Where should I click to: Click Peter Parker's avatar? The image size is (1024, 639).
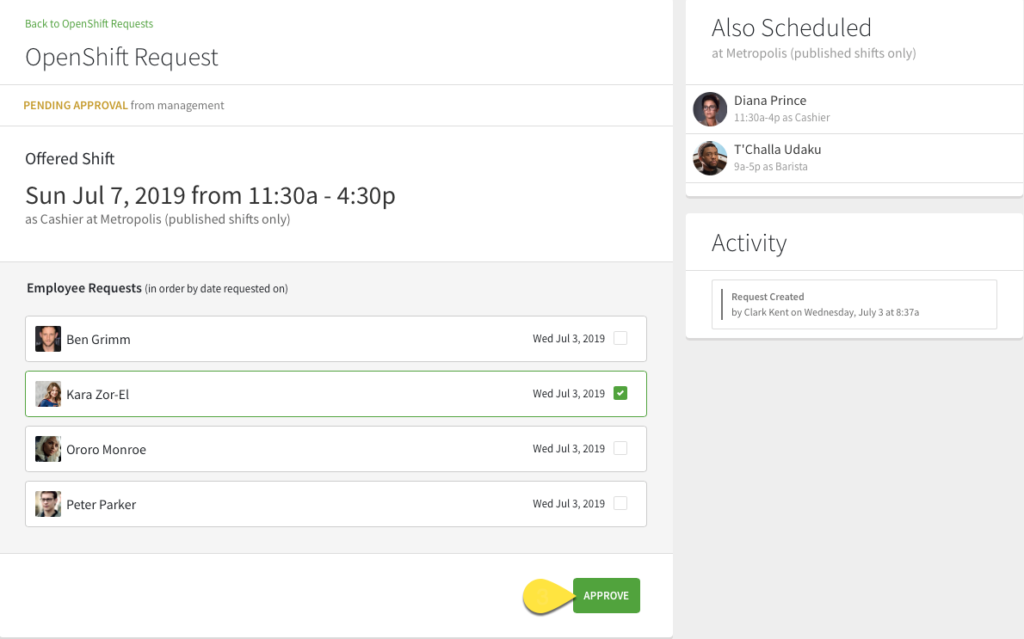click(48, 504)
